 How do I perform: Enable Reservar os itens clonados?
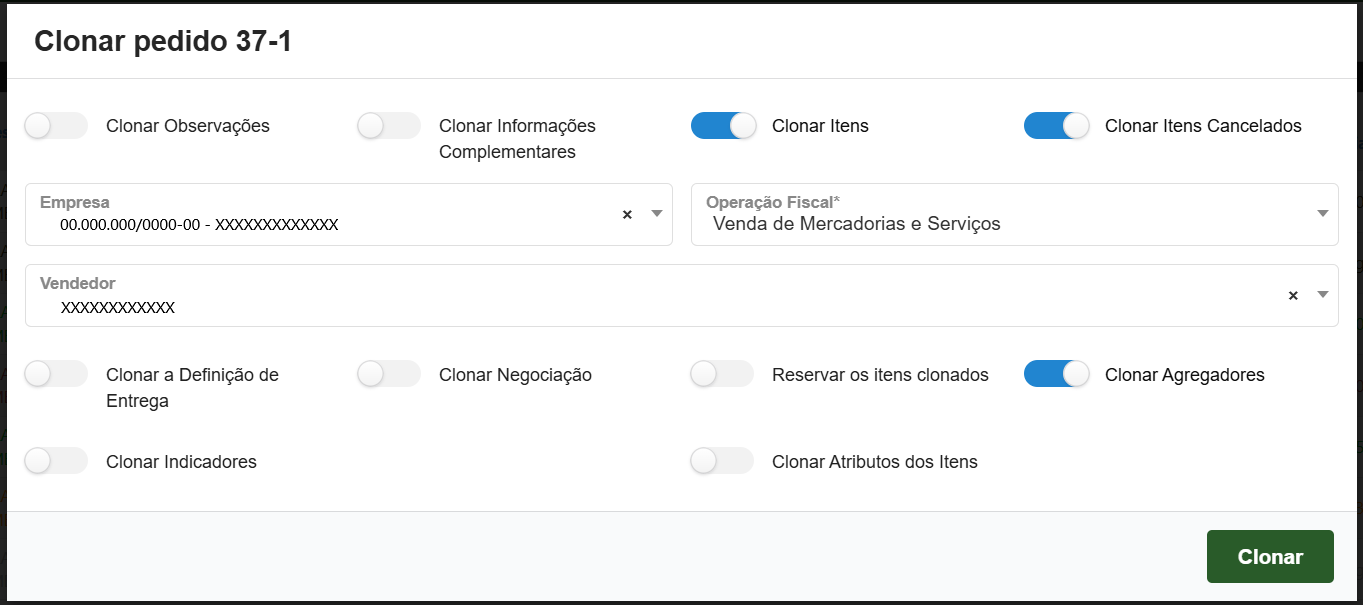point(721,373)
